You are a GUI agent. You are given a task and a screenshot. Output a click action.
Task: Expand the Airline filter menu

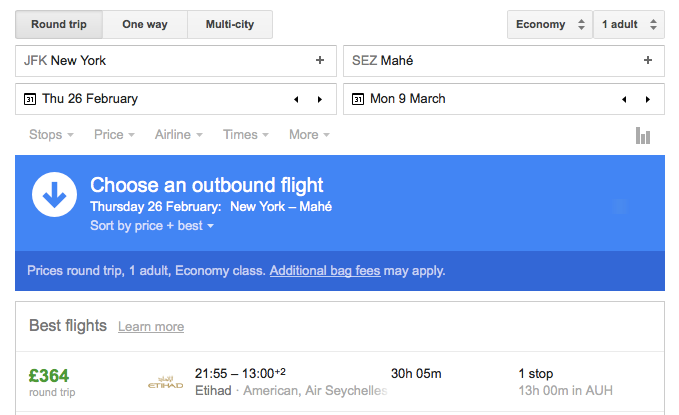(x=179, y=135)
